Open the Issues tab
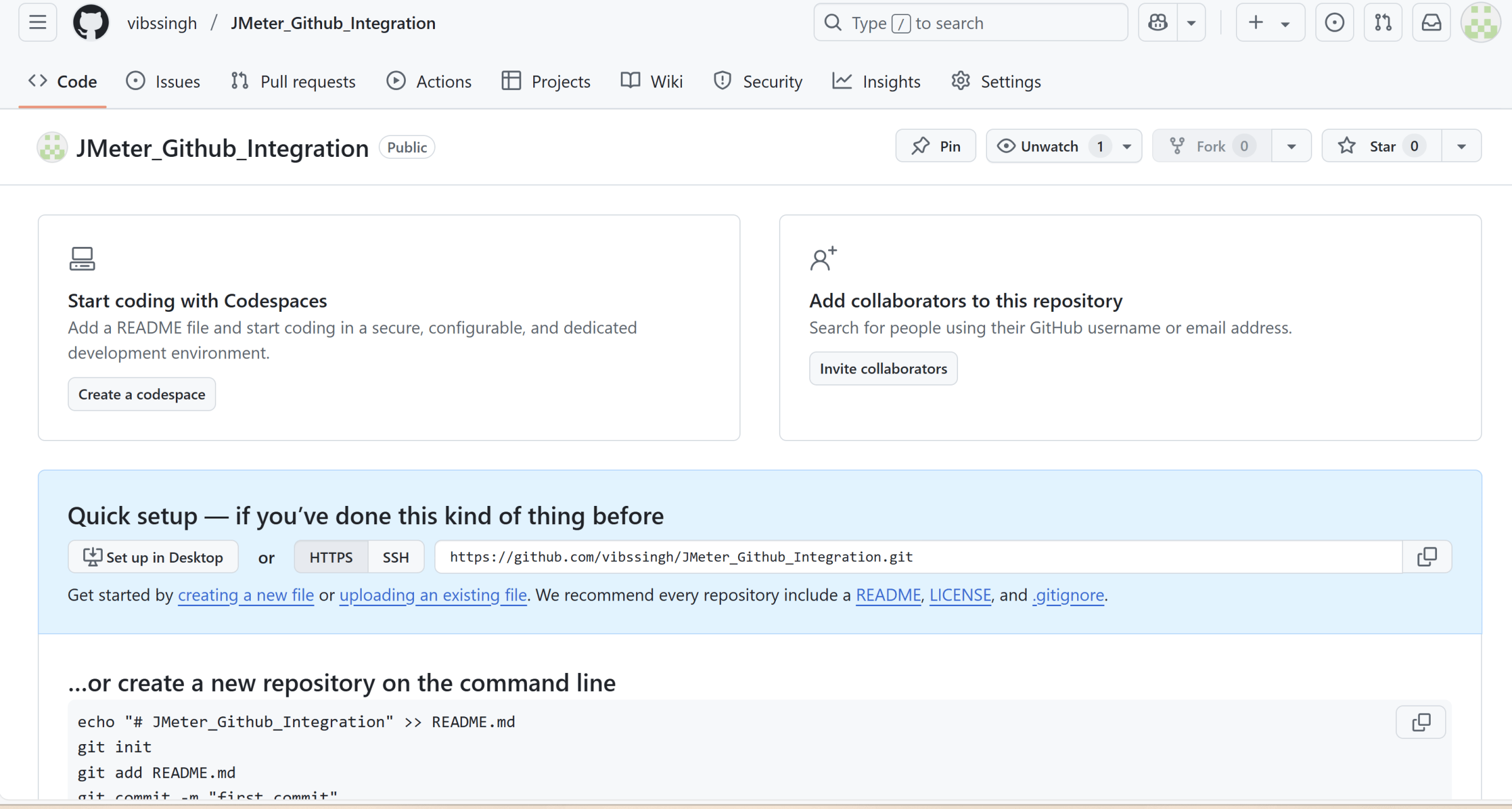1512x809 pixels. click(163, 81)
